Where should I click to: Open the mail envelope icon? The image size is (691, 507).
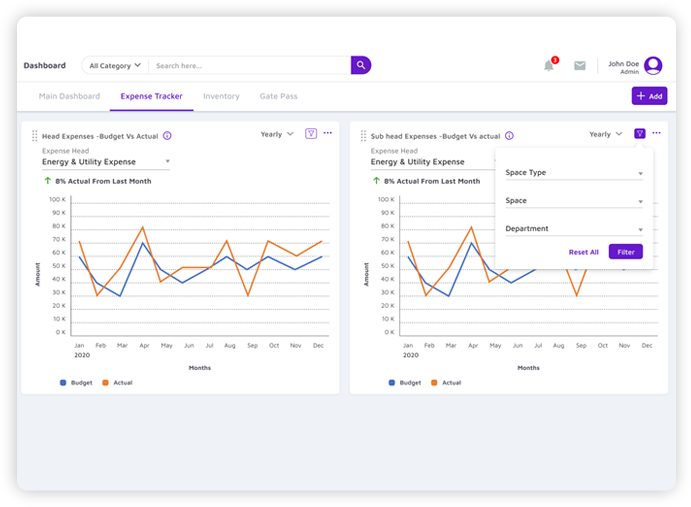[x=580, y=66]
